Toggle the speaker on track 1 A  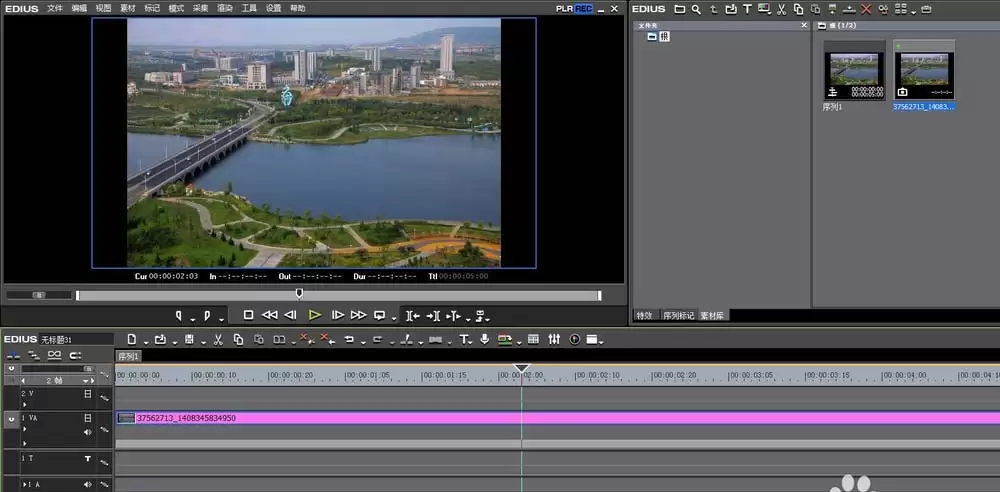(88, 484)
